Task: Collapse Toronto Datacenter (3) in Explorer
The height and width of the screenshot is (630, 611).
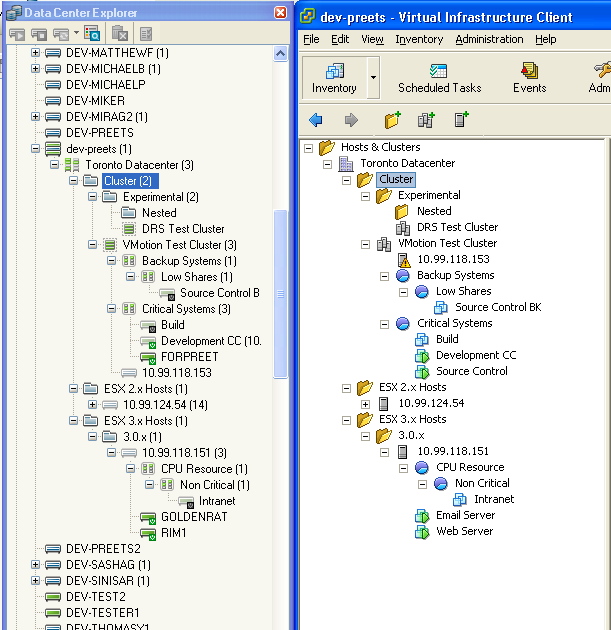Action: coord(54,164)
